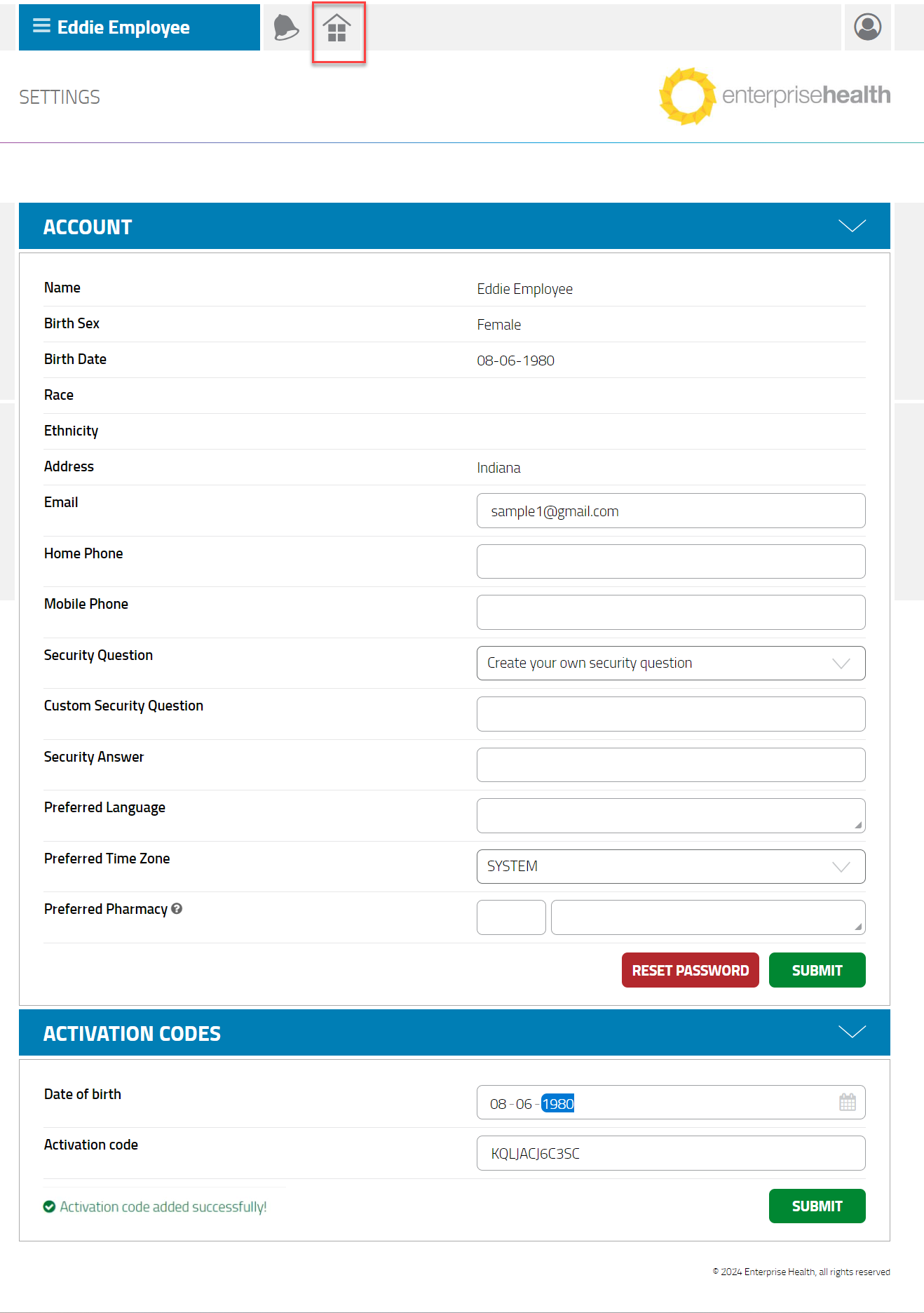
Task: Open the date of birth calendar picker
Action: point(847,1103)
